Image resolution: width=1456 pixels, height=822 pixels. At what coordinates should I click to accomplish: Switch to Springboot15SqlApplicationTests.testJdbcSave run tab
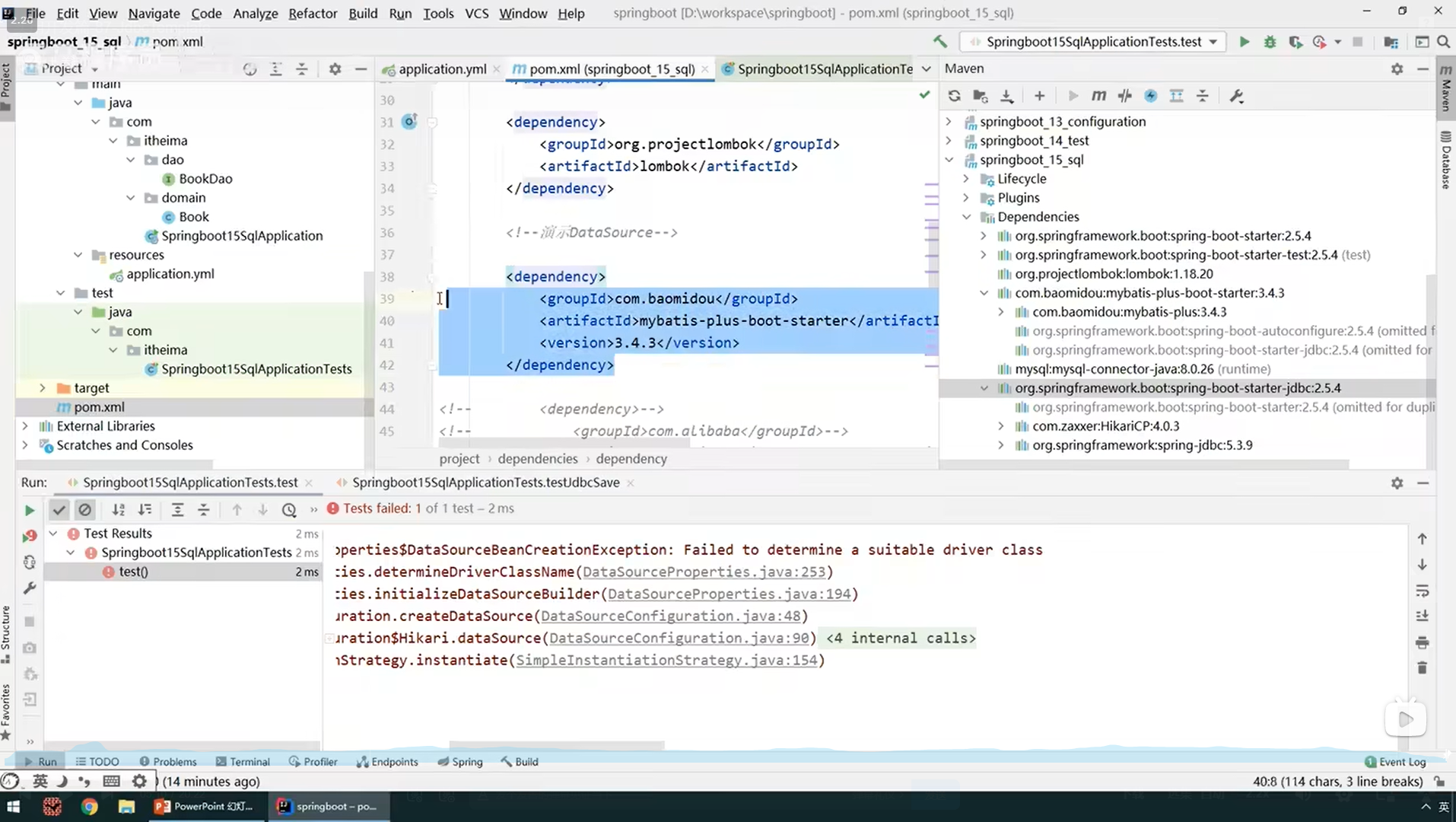[x=485, y=483]
